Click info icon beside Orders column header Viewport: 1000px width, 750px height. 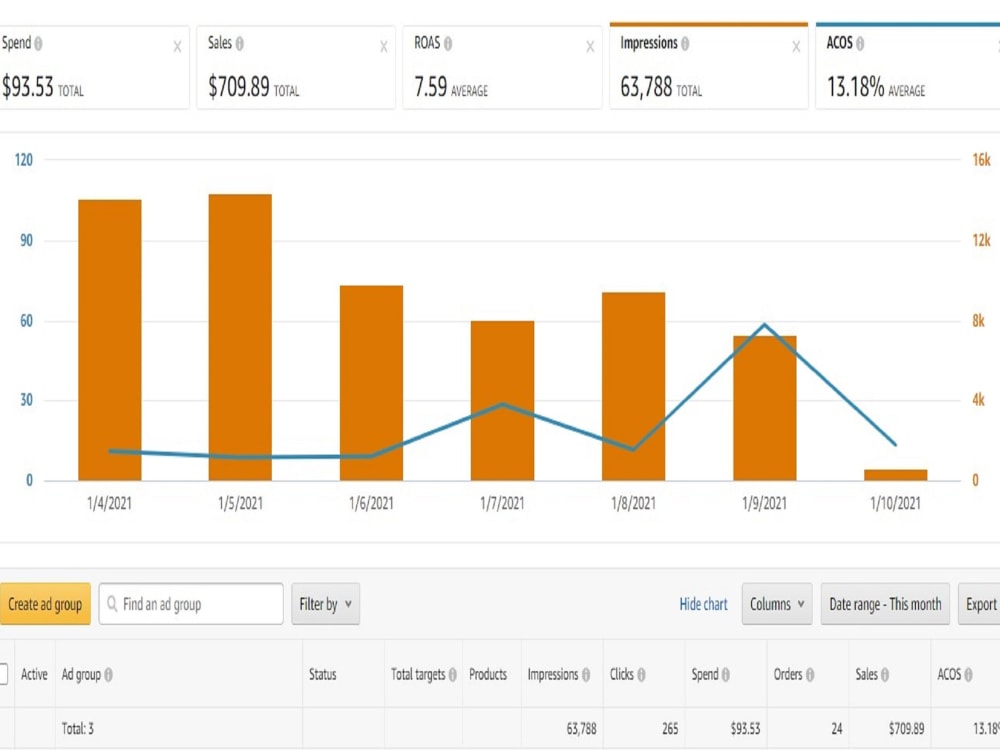[809, 674]
